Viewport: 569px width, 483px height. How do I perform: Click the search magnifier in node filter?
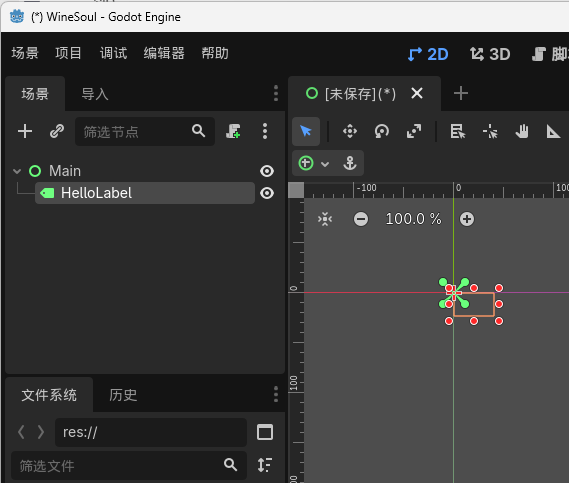coord(198,131)
